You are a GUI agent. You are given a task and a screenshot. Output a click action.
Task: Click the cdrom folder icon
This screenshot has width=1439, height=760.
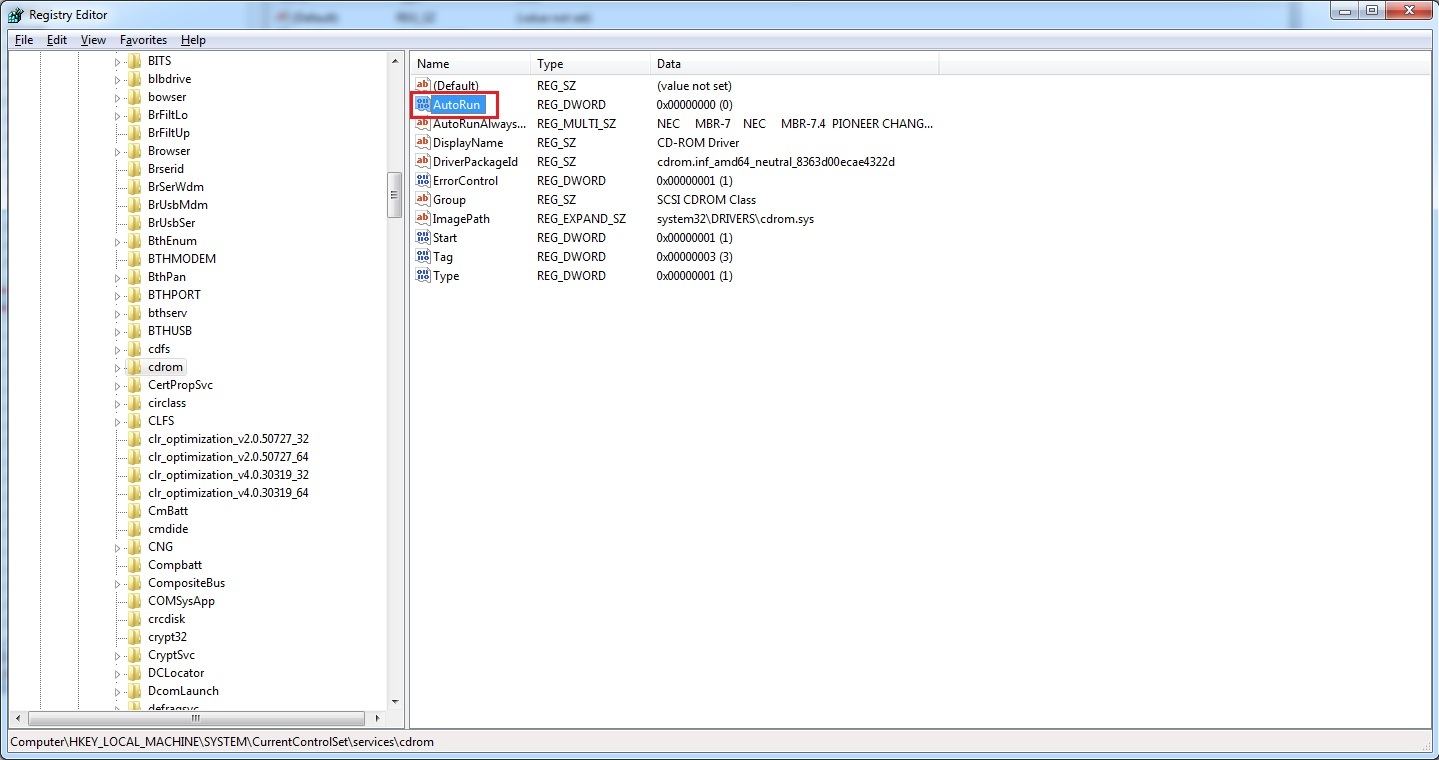(135, 367)
